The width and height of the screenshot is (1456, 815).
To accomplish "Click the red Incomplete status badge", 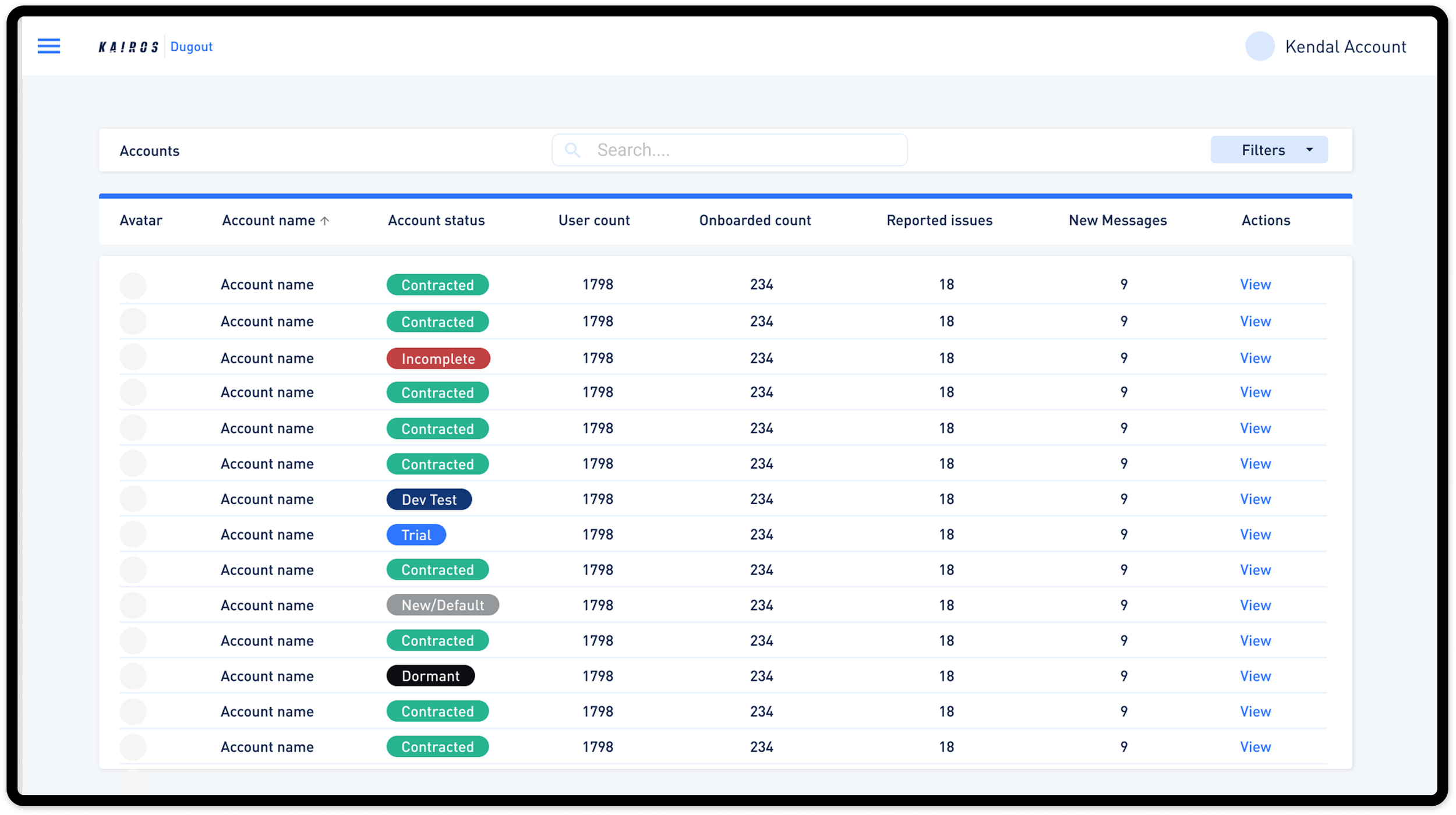I will pos(438,359).
